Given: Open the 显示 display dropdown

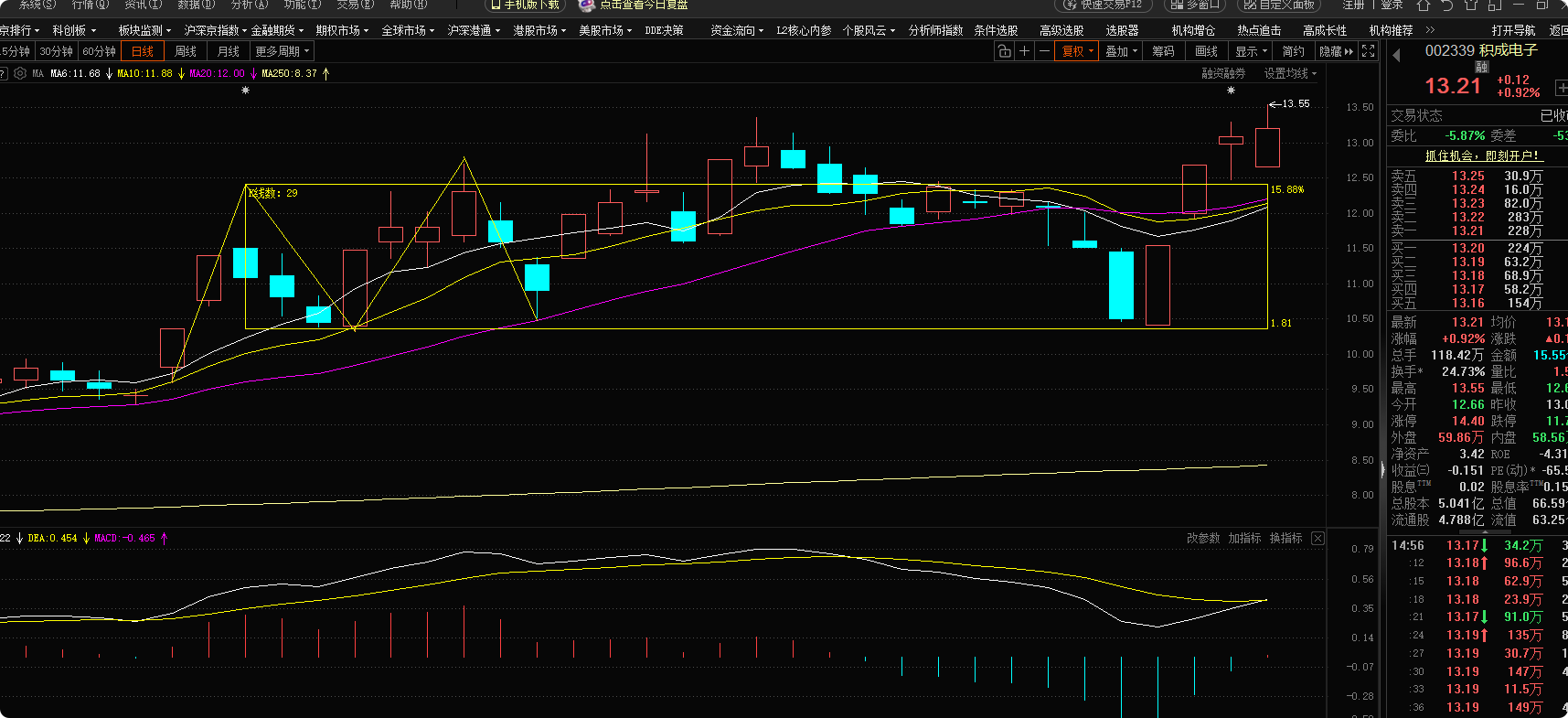Looking at the screenshot, I should (1251, 51).
